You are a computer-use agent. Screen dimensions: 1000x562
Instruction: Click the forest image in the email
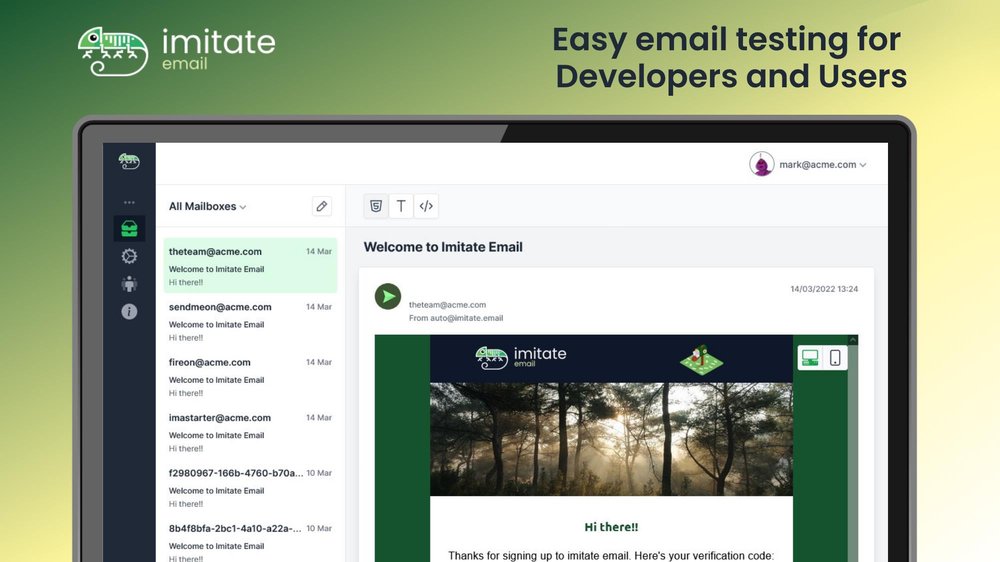(x=611, y=439)
